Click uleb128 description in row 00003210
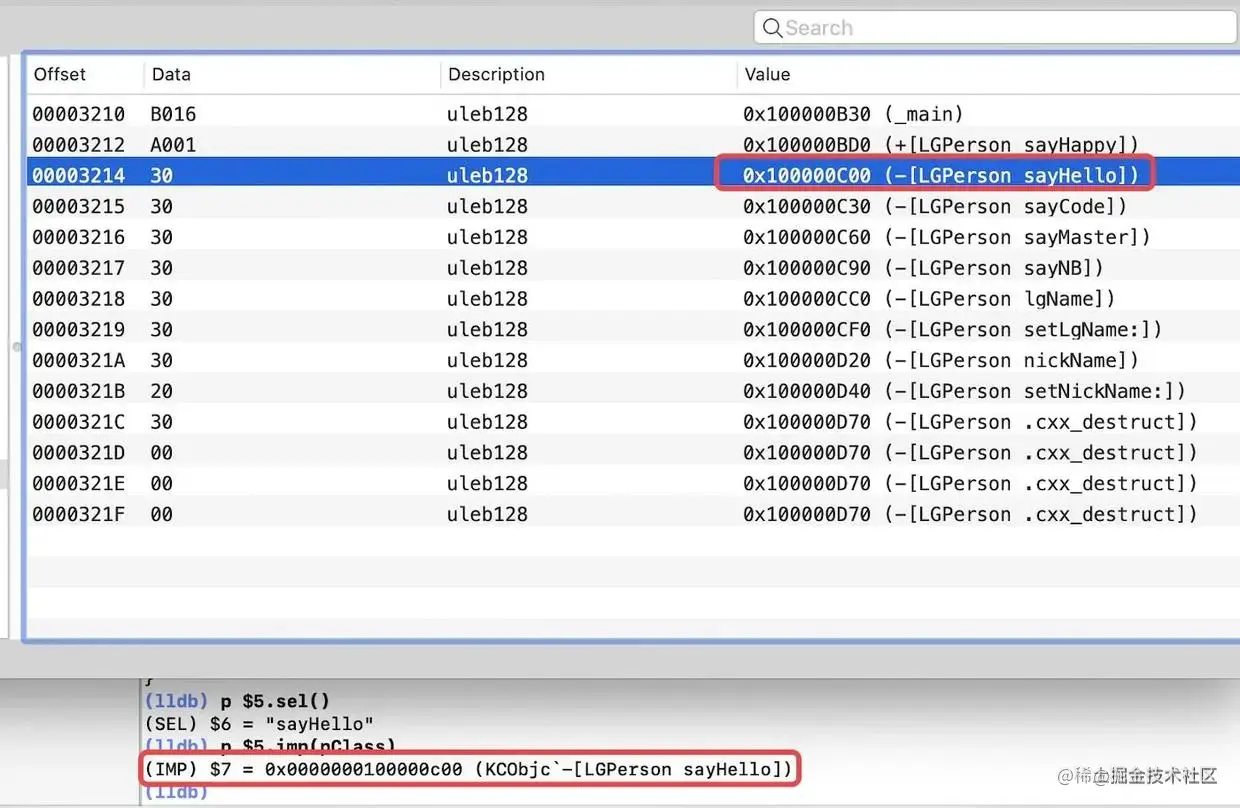This screenshot has width=1240, height=808. (487, 114)
